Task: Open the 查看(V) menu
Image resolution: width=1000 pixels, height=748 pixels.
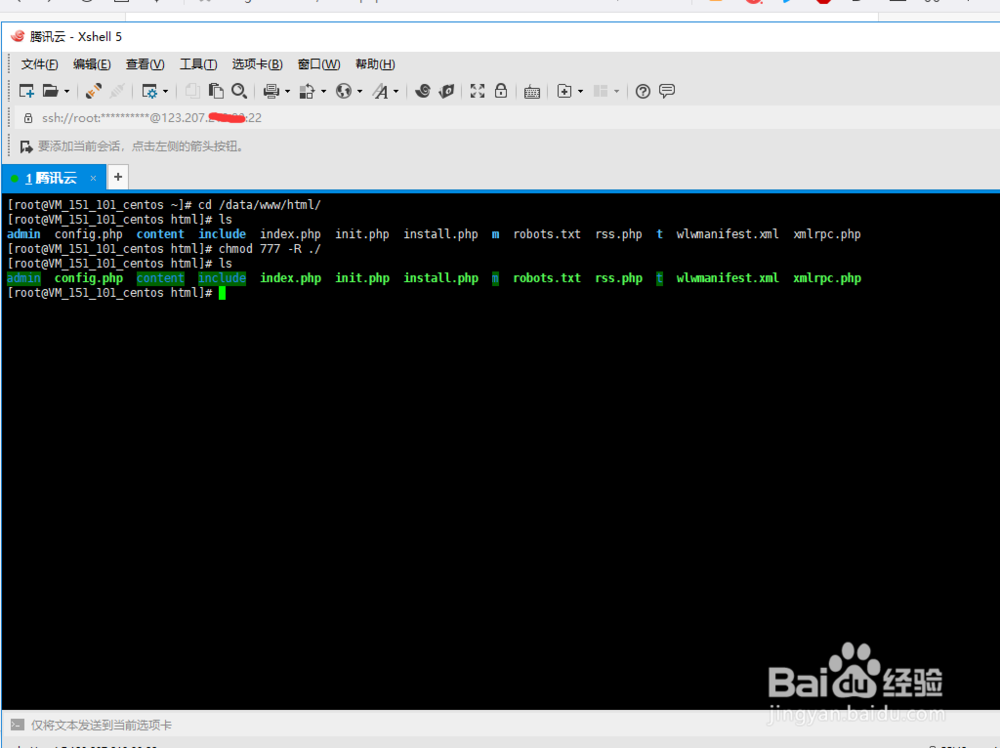Action: click(145, 64)
